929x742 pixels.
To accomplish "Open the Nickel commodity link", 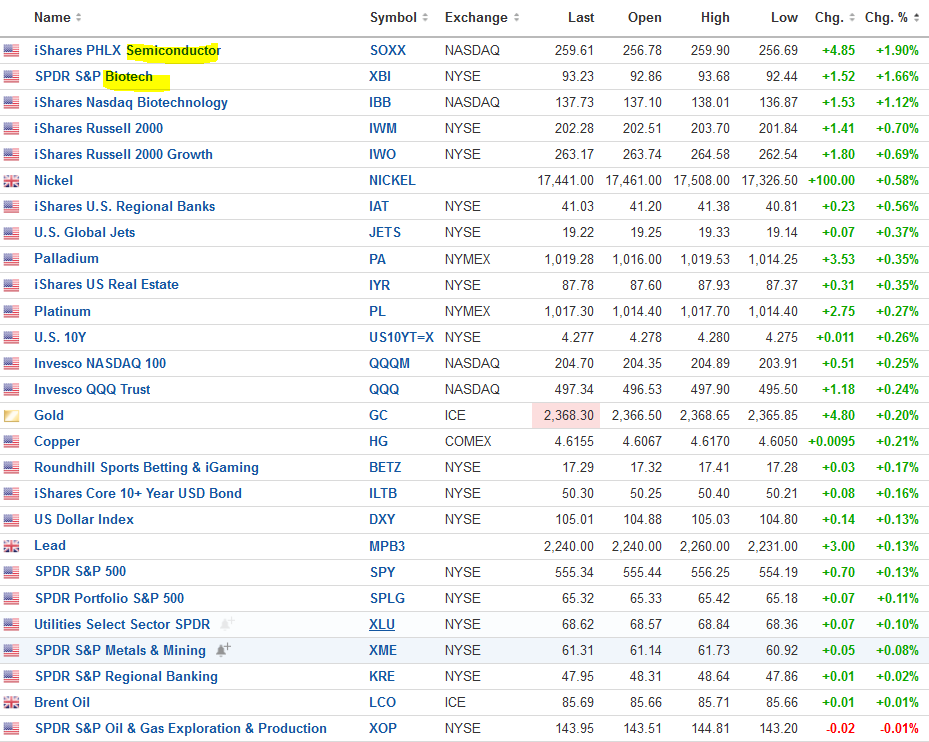I will tap(53, 181).
